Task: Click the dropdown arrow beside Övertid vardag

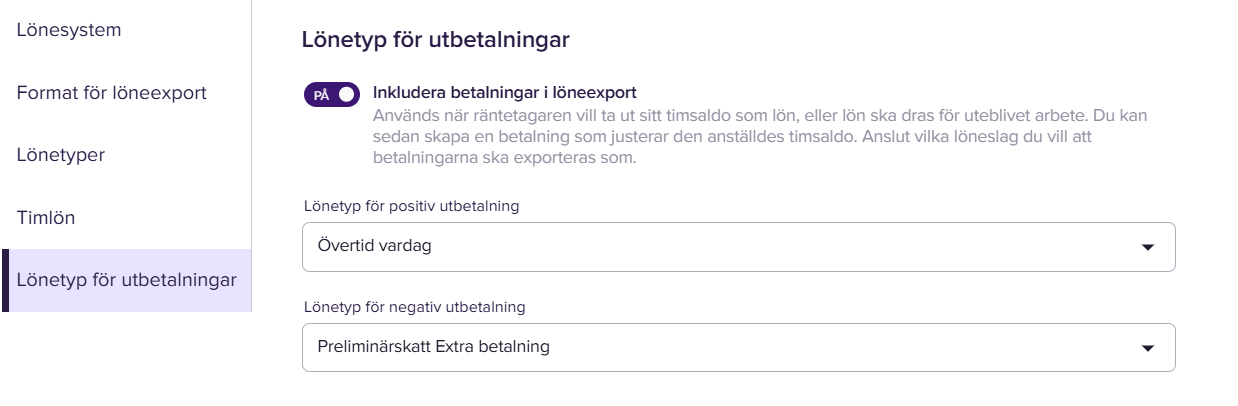Action: pos(1147,247)
